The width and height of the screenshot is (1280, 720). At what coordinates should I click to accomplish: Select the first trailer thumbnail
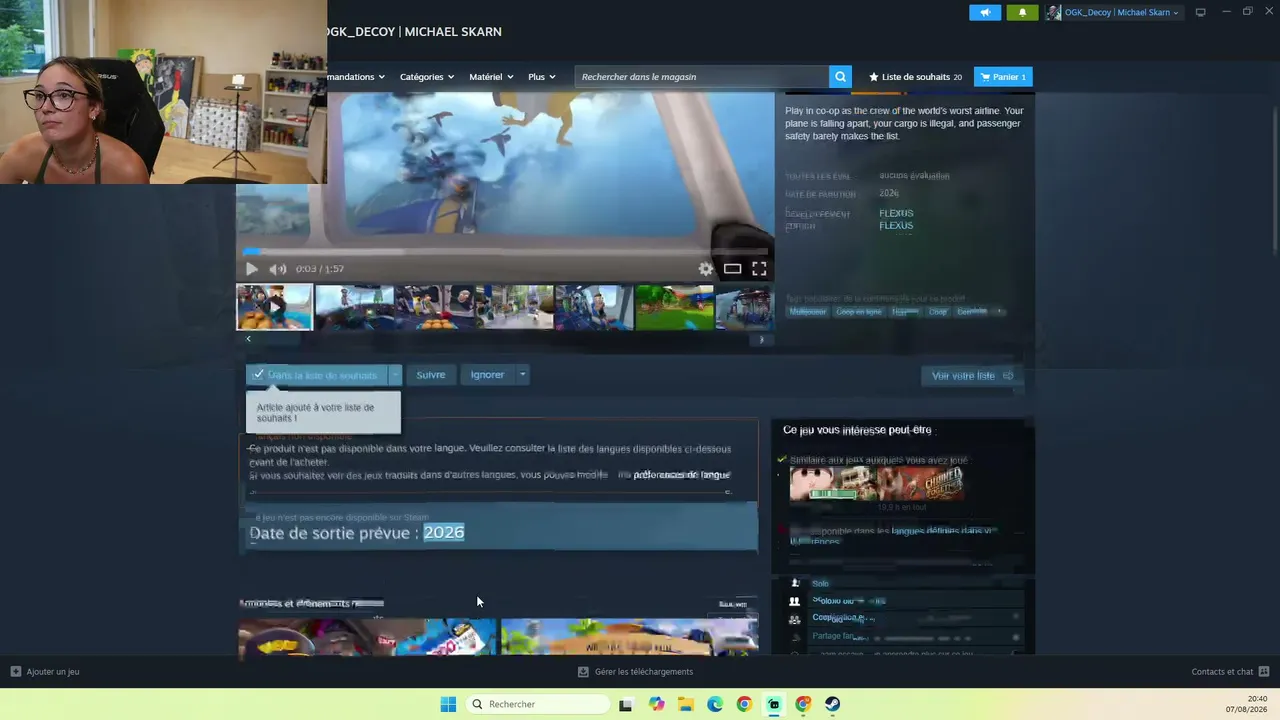tap(274, 307)
